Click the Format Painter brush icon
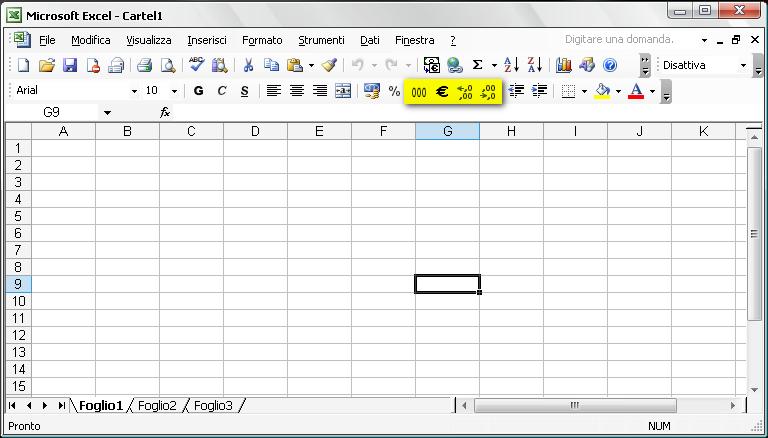 tap(329, 65)
